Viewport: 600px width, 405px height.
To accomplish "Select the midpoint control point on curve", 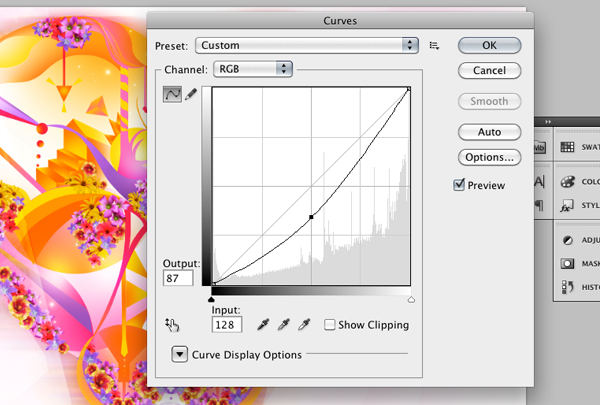I will tap(311, 217).
